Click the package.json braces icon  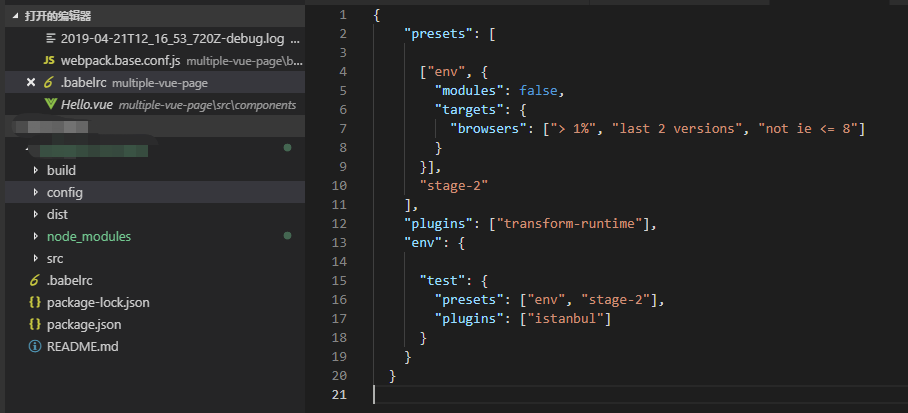click(x=35, y=324)
